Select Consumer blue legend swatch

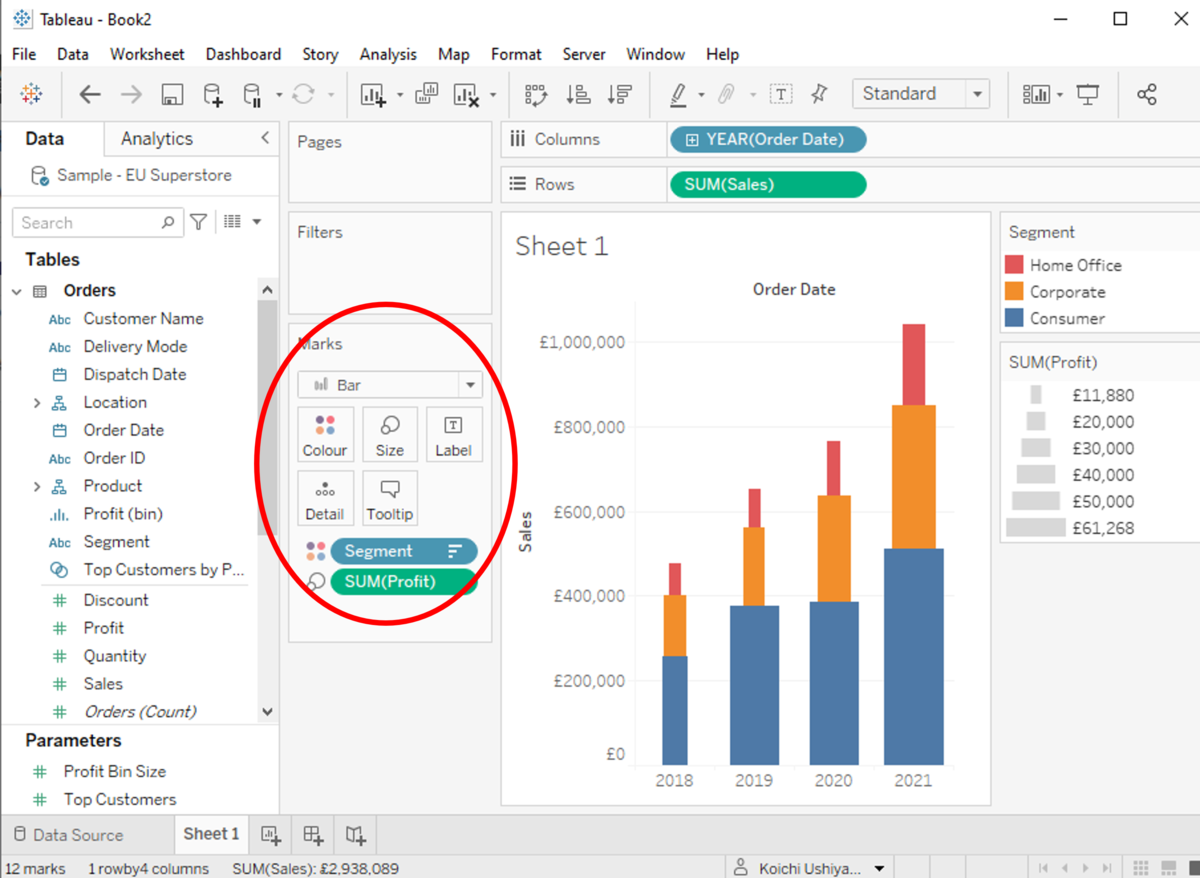coord(1014,318)
